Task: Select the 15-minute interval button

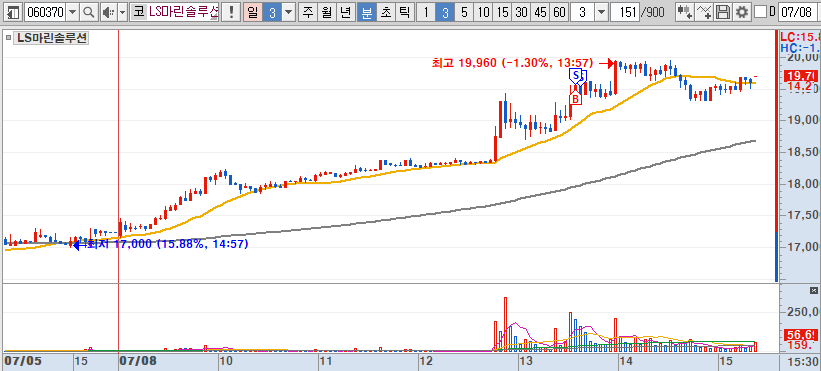Action: 502,12
